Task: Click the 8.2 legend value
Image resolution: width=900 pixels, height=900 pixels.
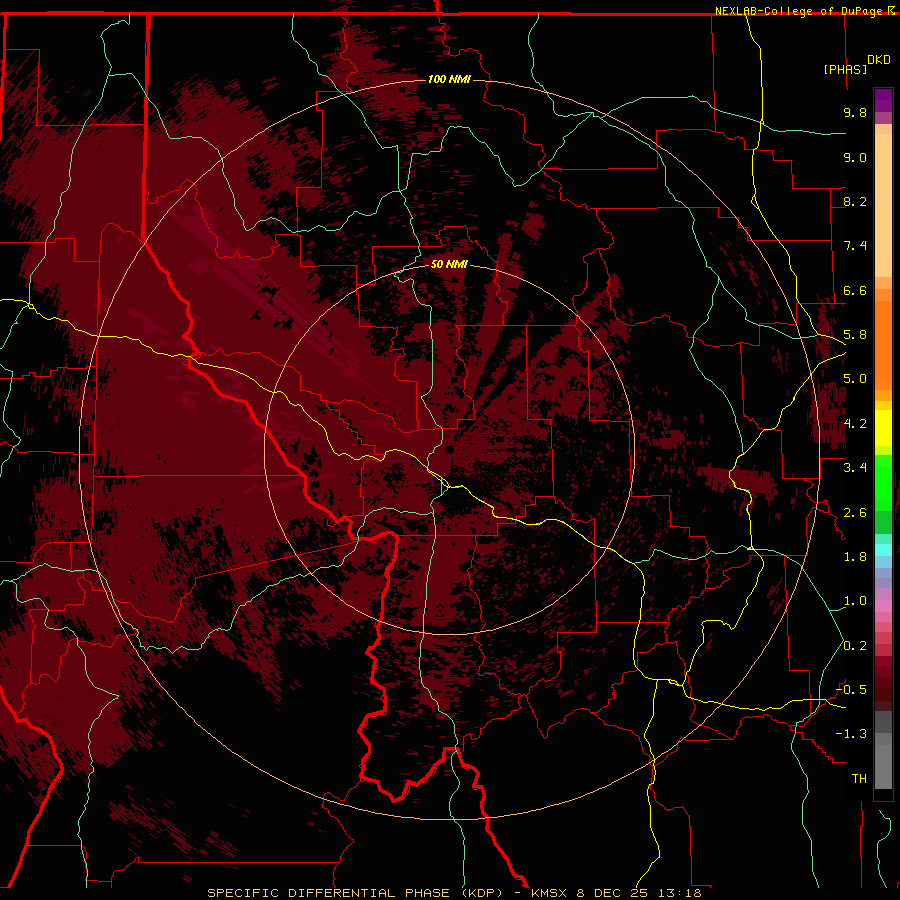Action: pyautogui.click(x=855, y=201)
